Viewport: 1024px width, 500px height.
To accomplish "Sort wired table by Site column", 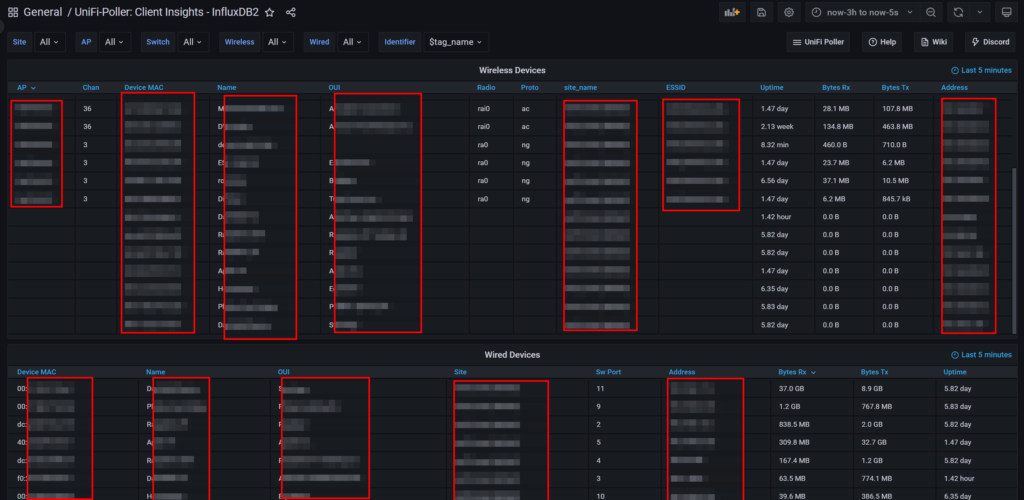I will coord(460,372).
